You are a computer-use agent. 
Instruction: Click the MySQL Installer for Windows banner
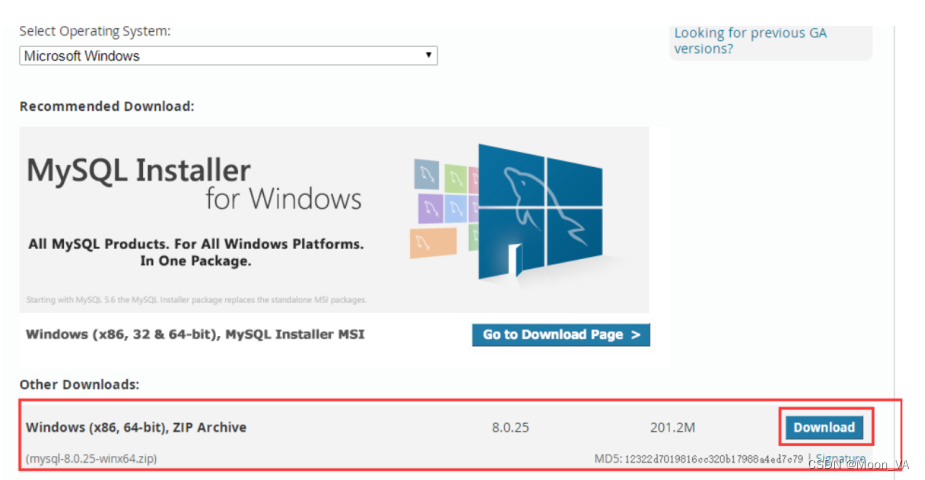(x=334, y=219)
